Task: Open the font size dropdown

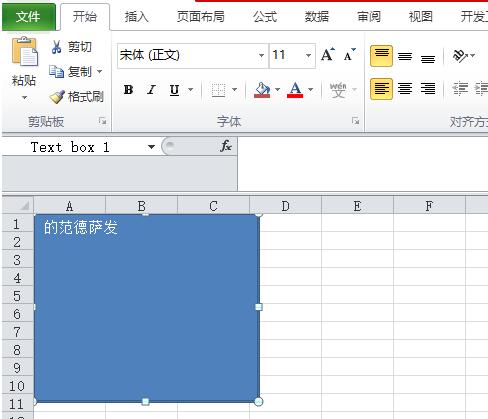Action: point(308,56)
